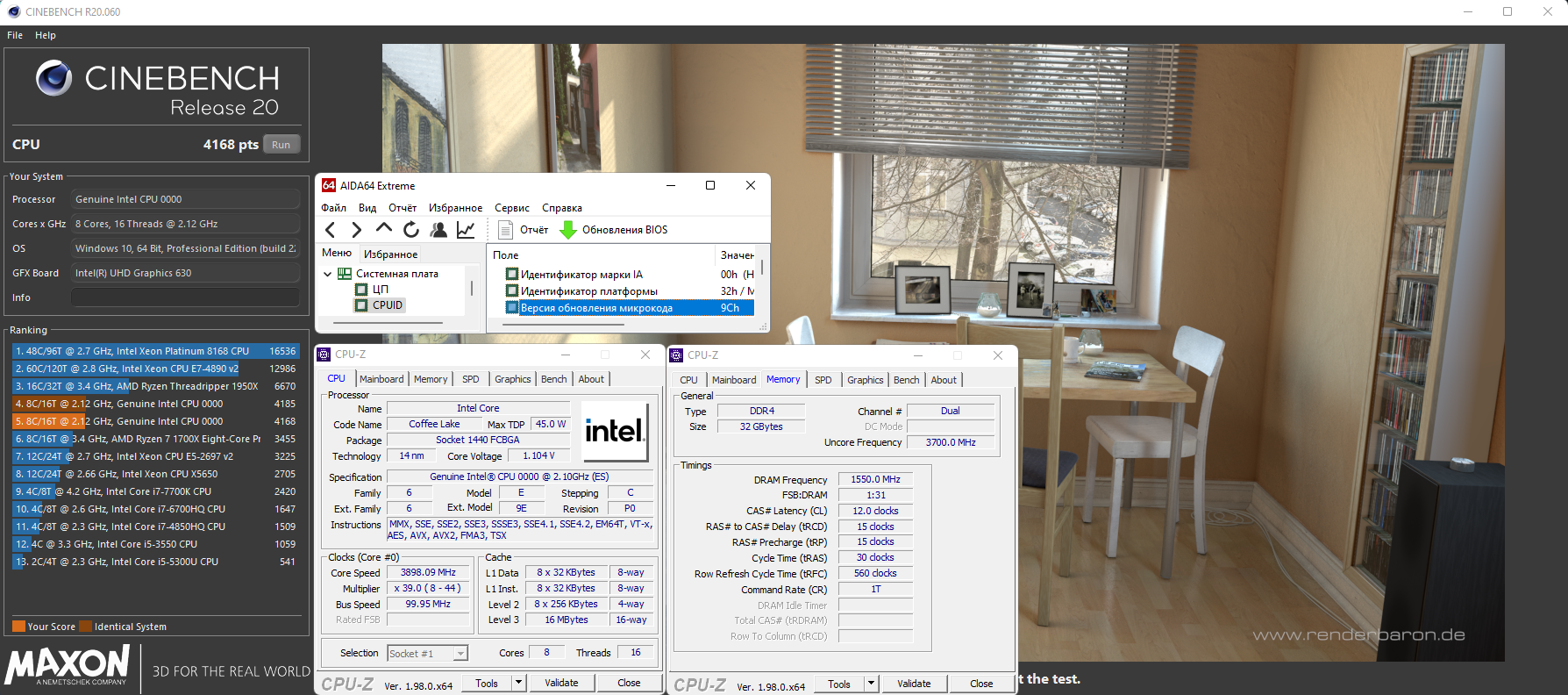Image resolution: width=1568 pixels, height=695 pixels.
Task: Click the Close button in CPU-Z window showing Timings
Action: pyautogui.click(x=981, y=684)
